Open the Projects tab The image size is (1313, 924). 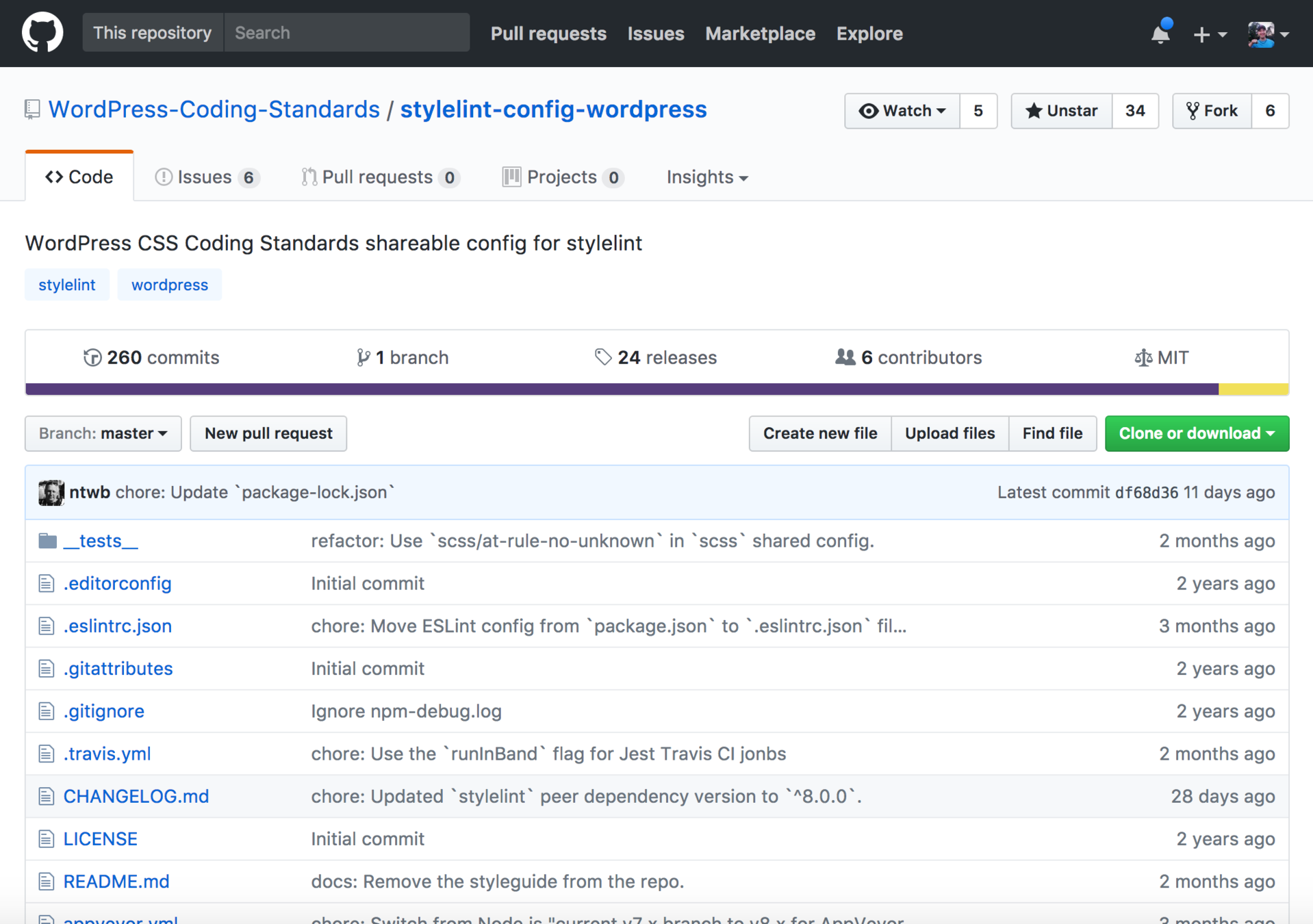pos(563,177)
